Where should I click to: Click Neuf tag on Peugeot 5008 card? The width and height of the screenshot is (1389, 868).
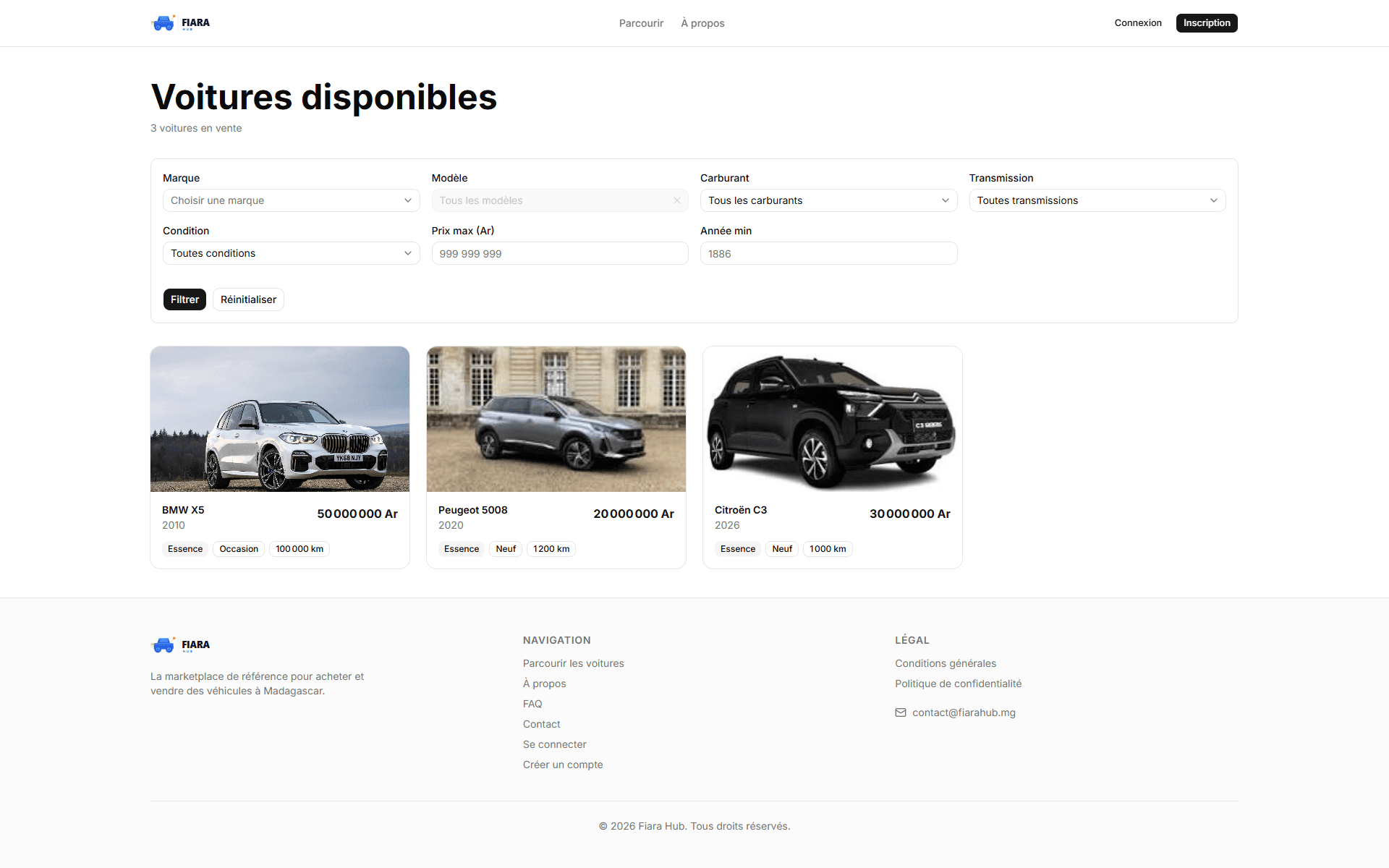coord(506,549)
